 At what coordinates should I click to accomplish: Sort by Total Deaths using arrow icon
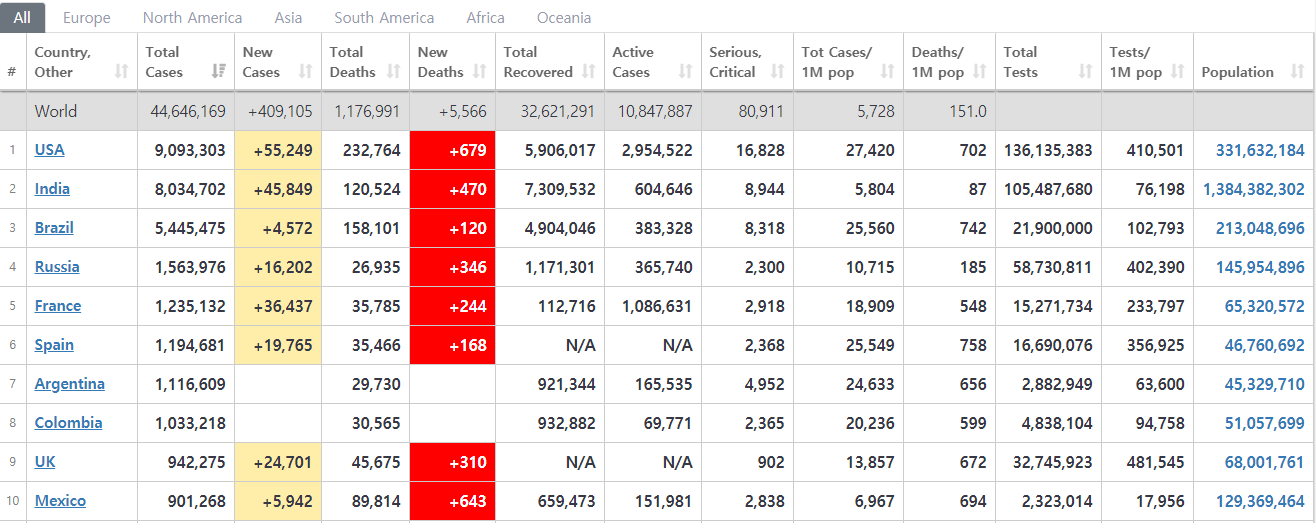point(393,72)
